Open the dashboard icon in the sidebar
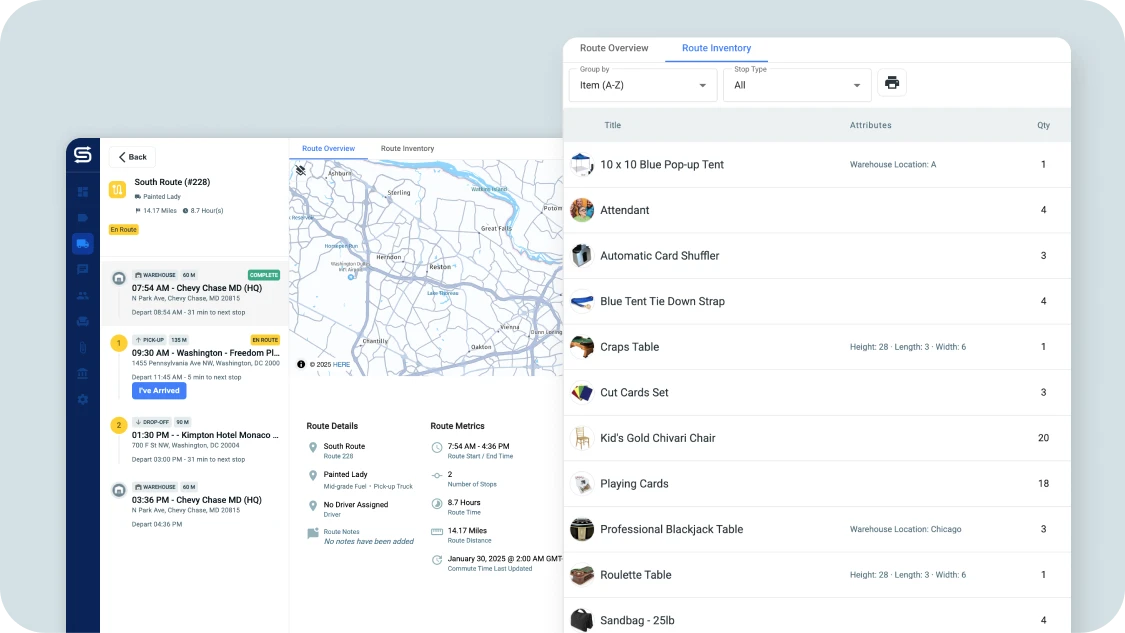The height and width of the screenshot is (633, 1125). pos(82,191)
